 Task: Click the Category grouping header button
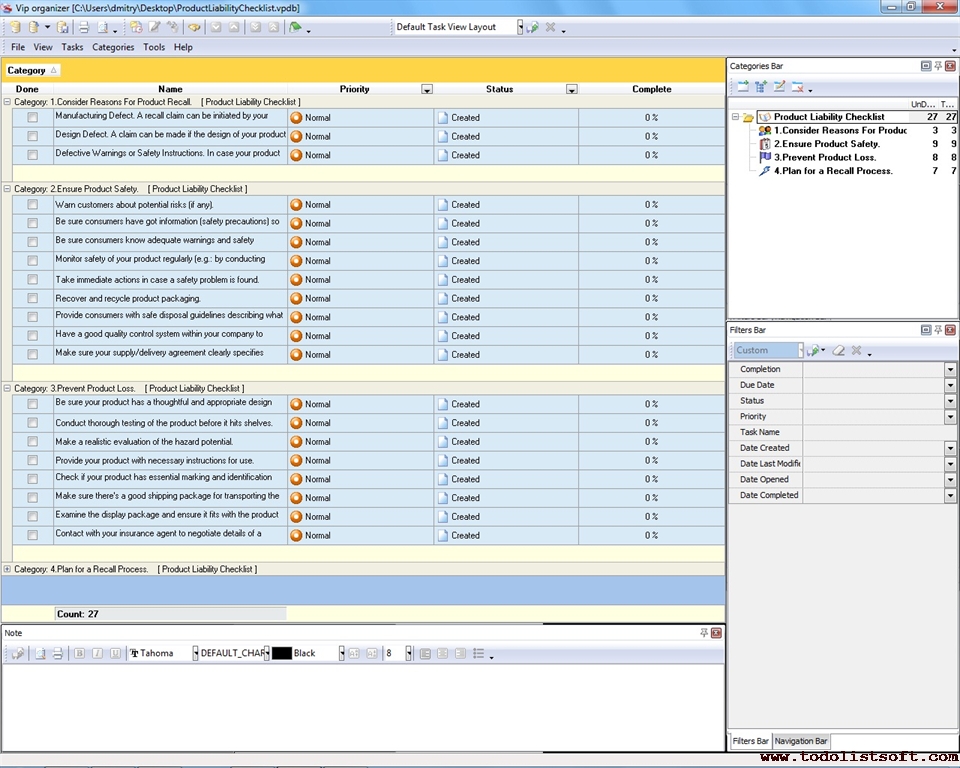tap(32, 70)
